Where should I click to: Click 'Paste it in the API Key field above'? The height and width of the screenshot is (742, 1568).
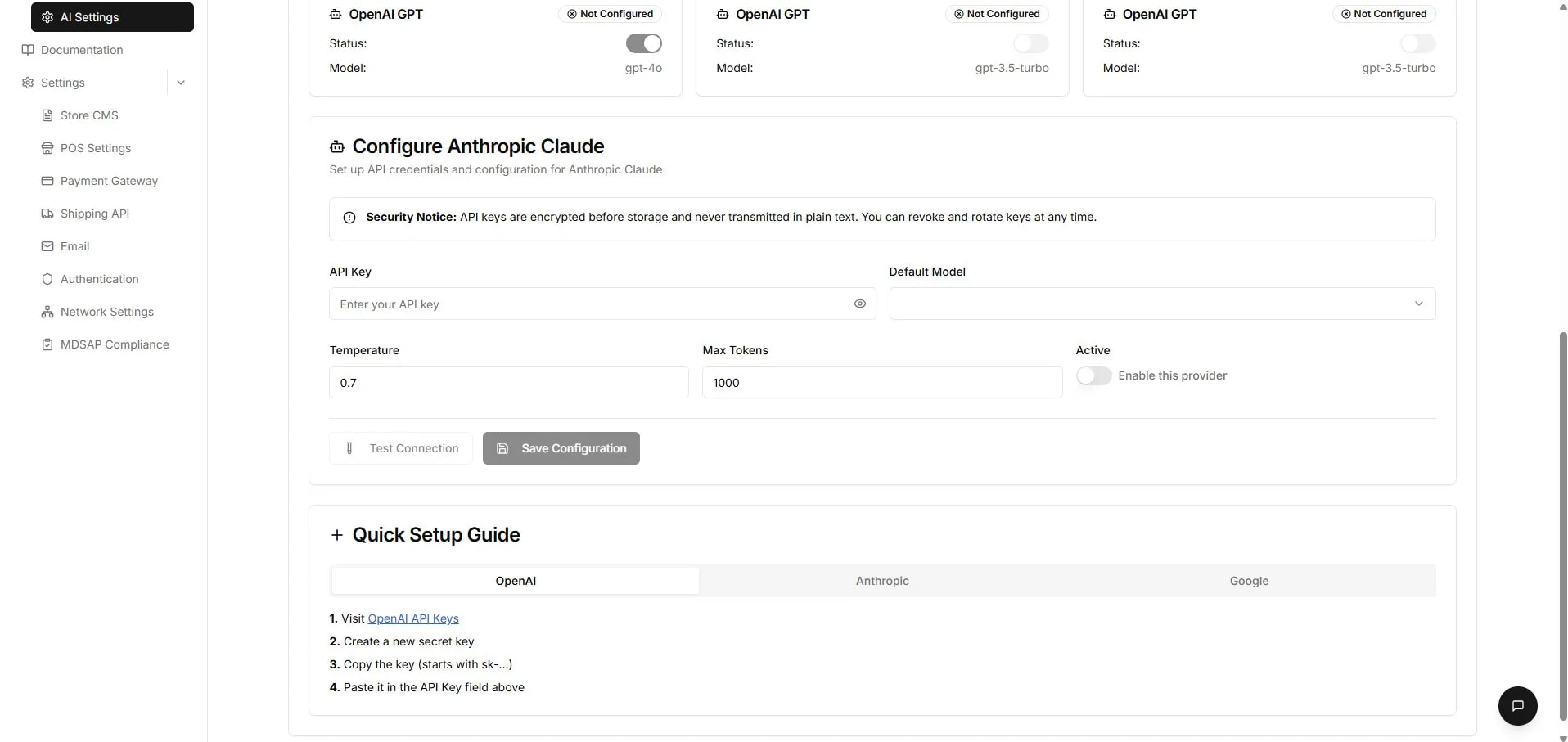434,687
